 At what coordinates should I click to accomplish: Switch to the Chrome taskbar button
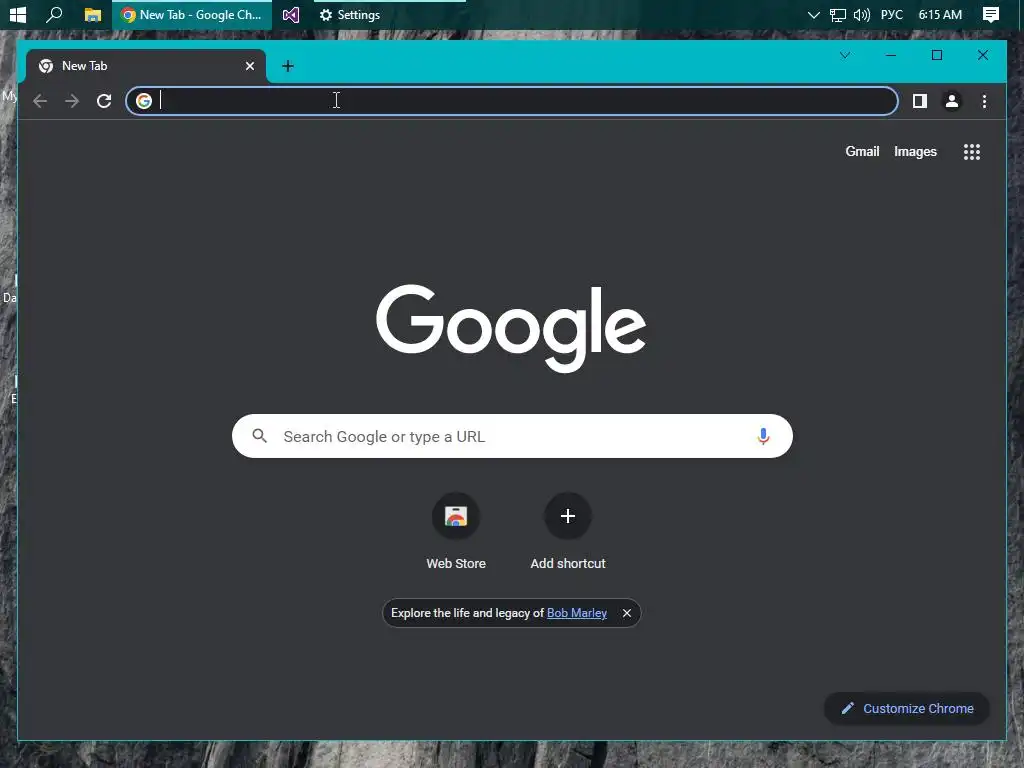[192, 14]
